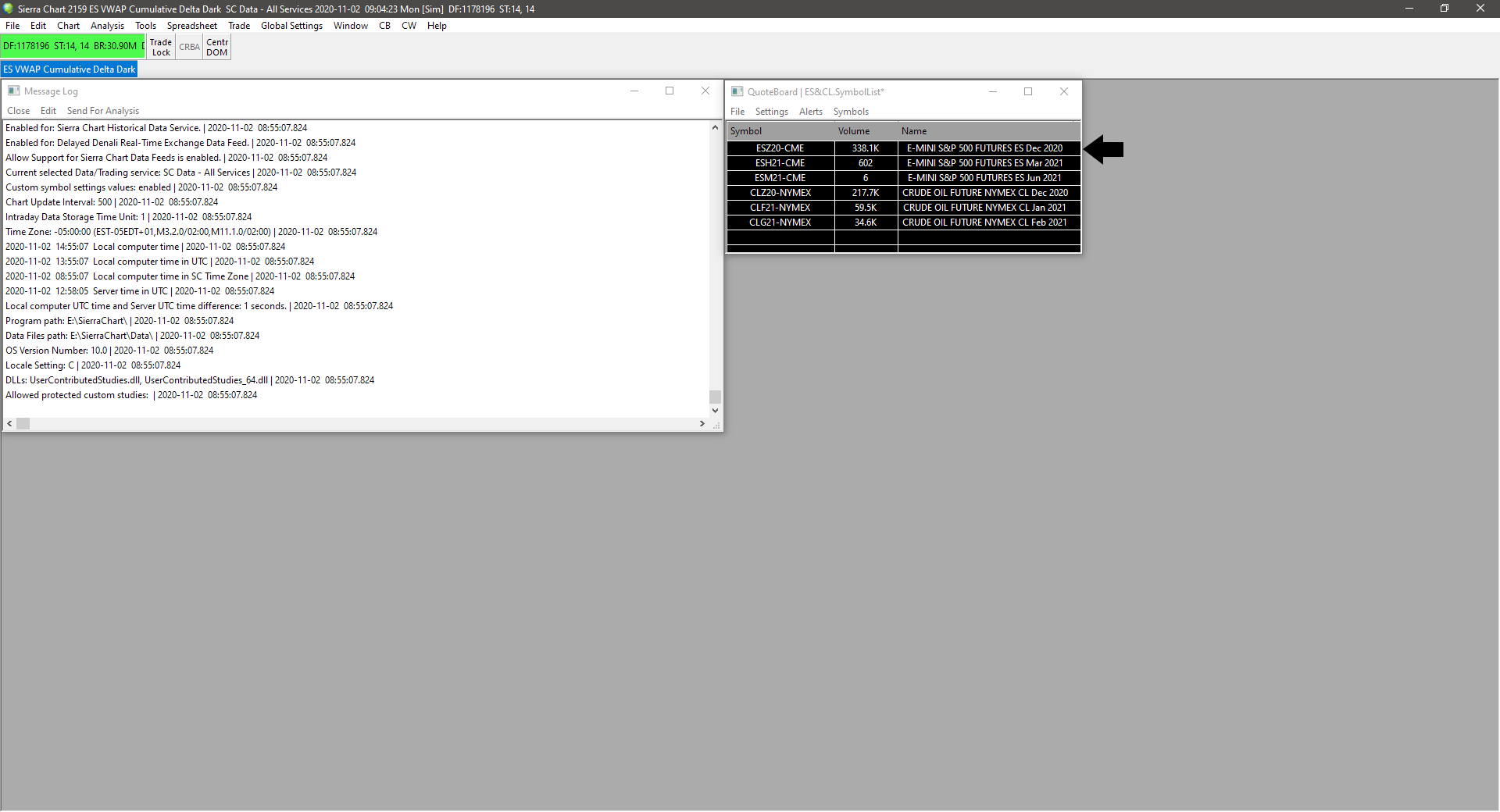Screen dimensions: 1500x812
Task: Toggle the Trade Lock button
Action: (x=161, y=48)
